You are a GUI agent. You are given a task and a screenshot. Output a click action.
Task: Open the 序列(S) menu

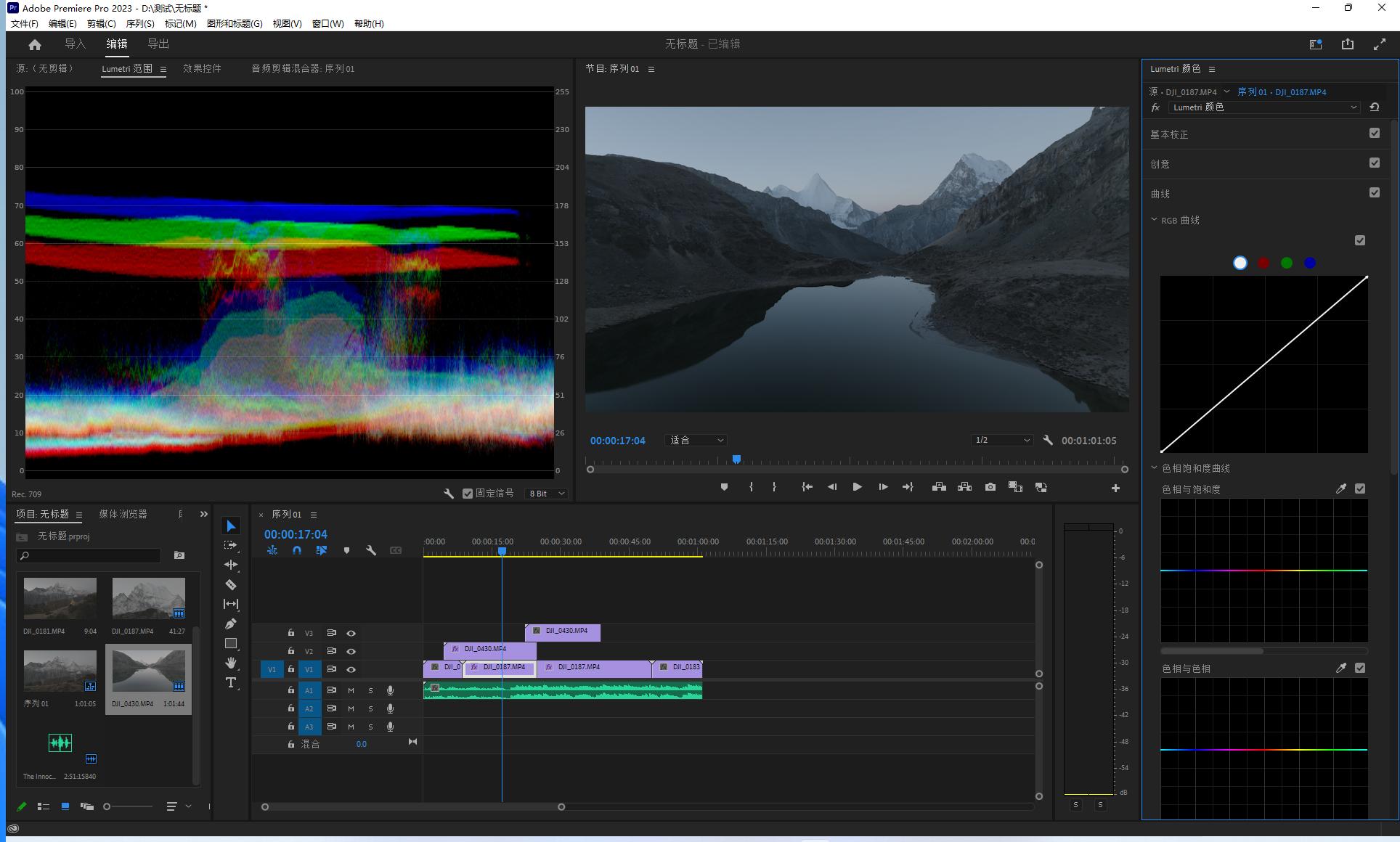coord(140,23)
